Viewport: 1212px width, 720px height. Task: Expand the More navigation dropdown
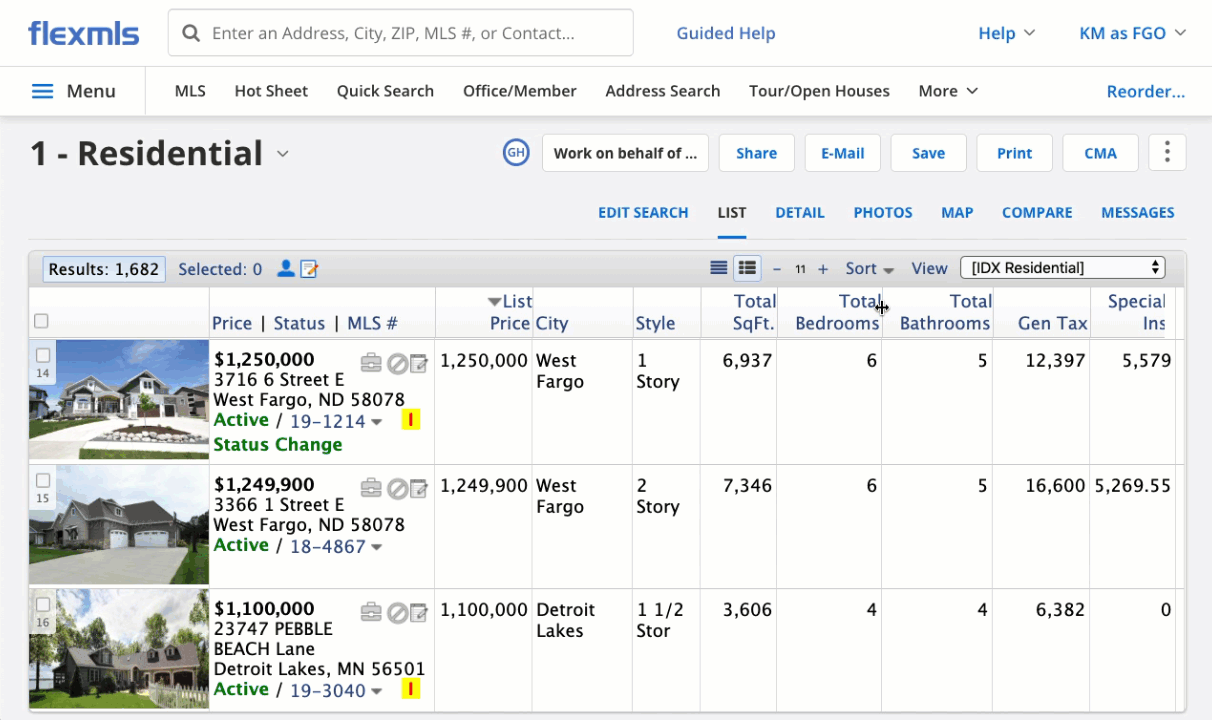click(947, 91)
